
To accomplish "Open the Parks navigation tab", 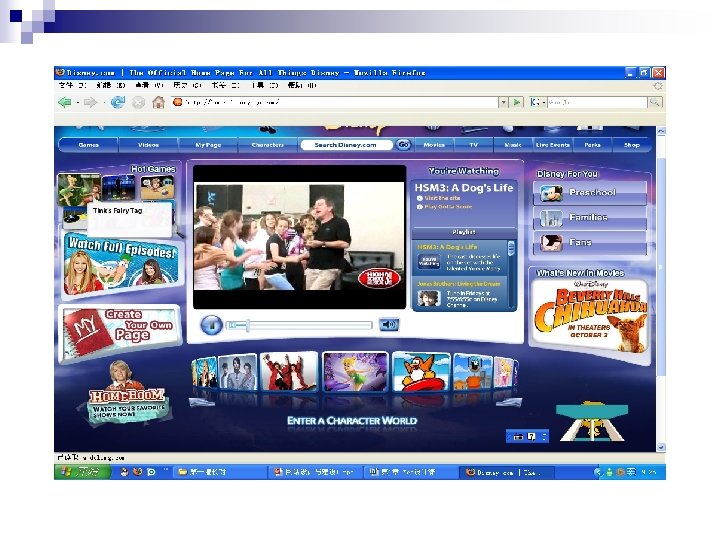I will coord(592,145).
